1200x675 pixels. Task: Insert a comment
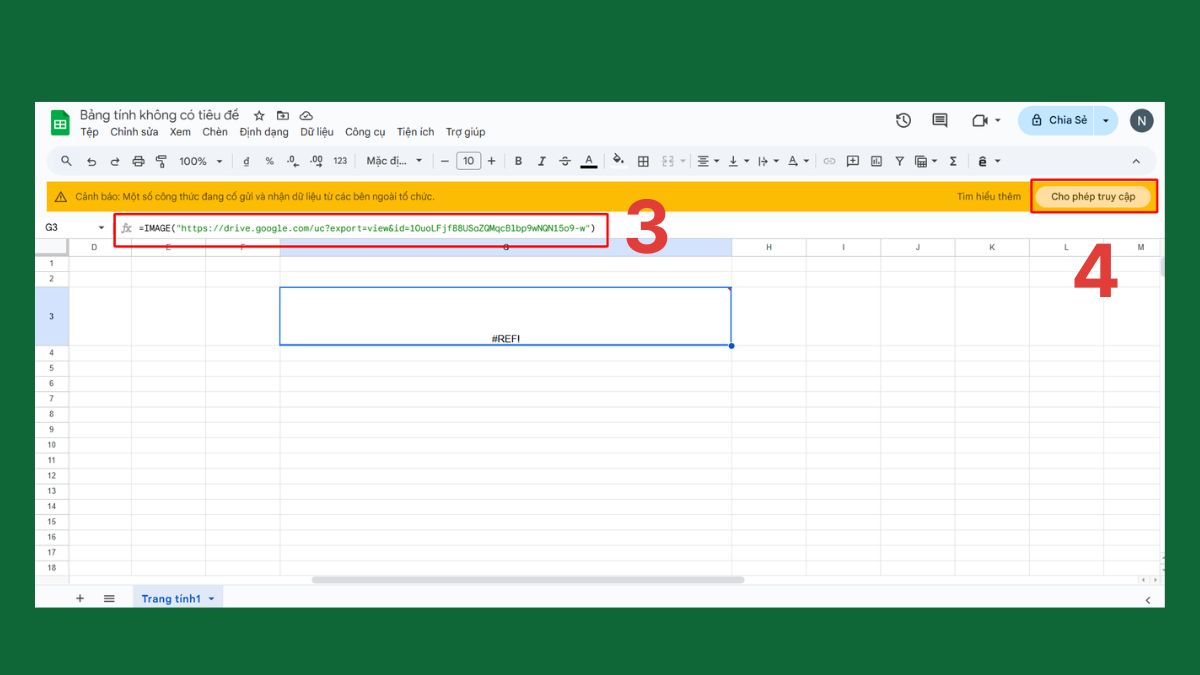(852, 161)
